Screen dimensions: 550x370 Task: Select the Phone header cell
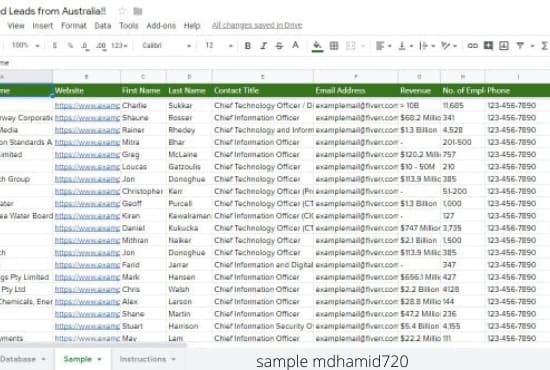click(517, 90)
